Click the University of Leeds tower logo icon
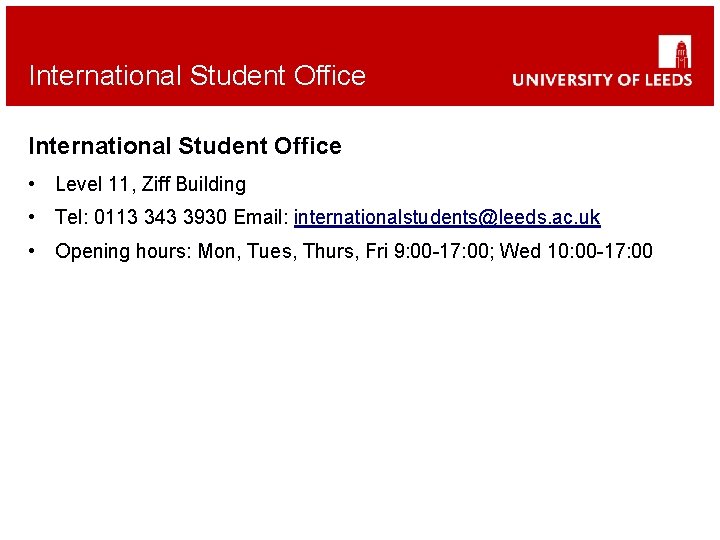 675,51
